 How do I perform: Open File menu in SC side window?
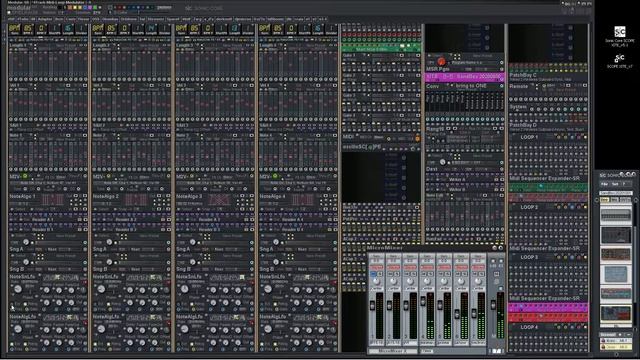(x=605, y=184)
